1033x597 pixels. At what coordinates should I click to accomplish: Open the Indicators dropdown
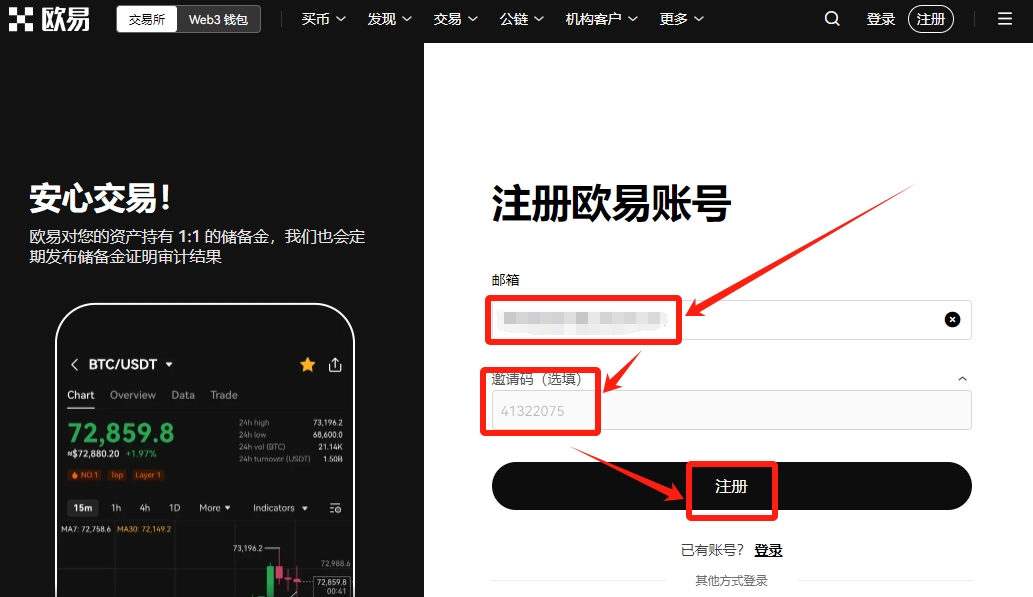[x=281, y=508]
